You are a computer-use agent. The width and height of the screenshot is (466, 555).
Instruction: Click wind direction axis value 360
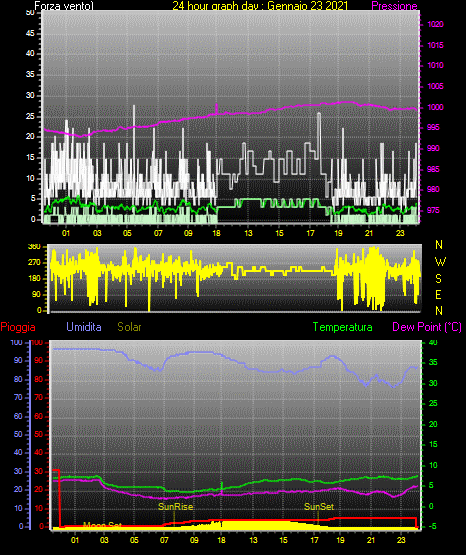tap(34, 247)
